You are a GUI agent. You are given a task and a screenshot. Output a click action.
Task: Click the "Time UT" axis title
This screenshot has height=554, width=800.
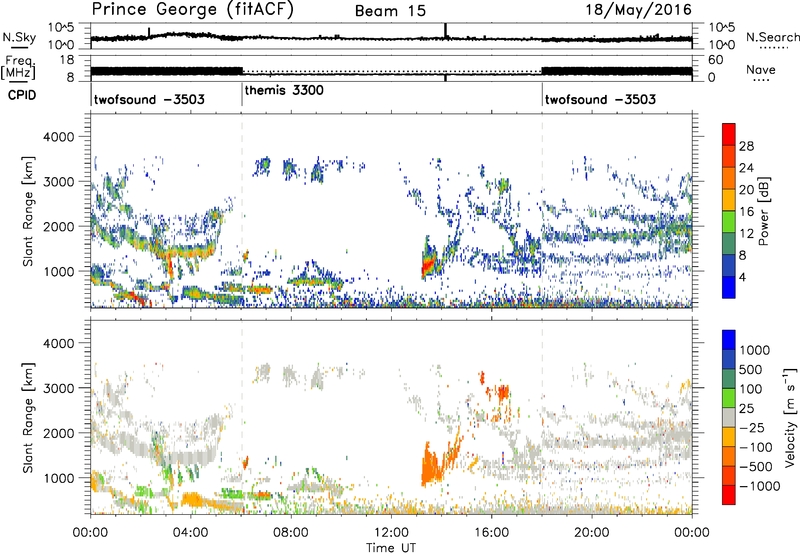(391, 548)
